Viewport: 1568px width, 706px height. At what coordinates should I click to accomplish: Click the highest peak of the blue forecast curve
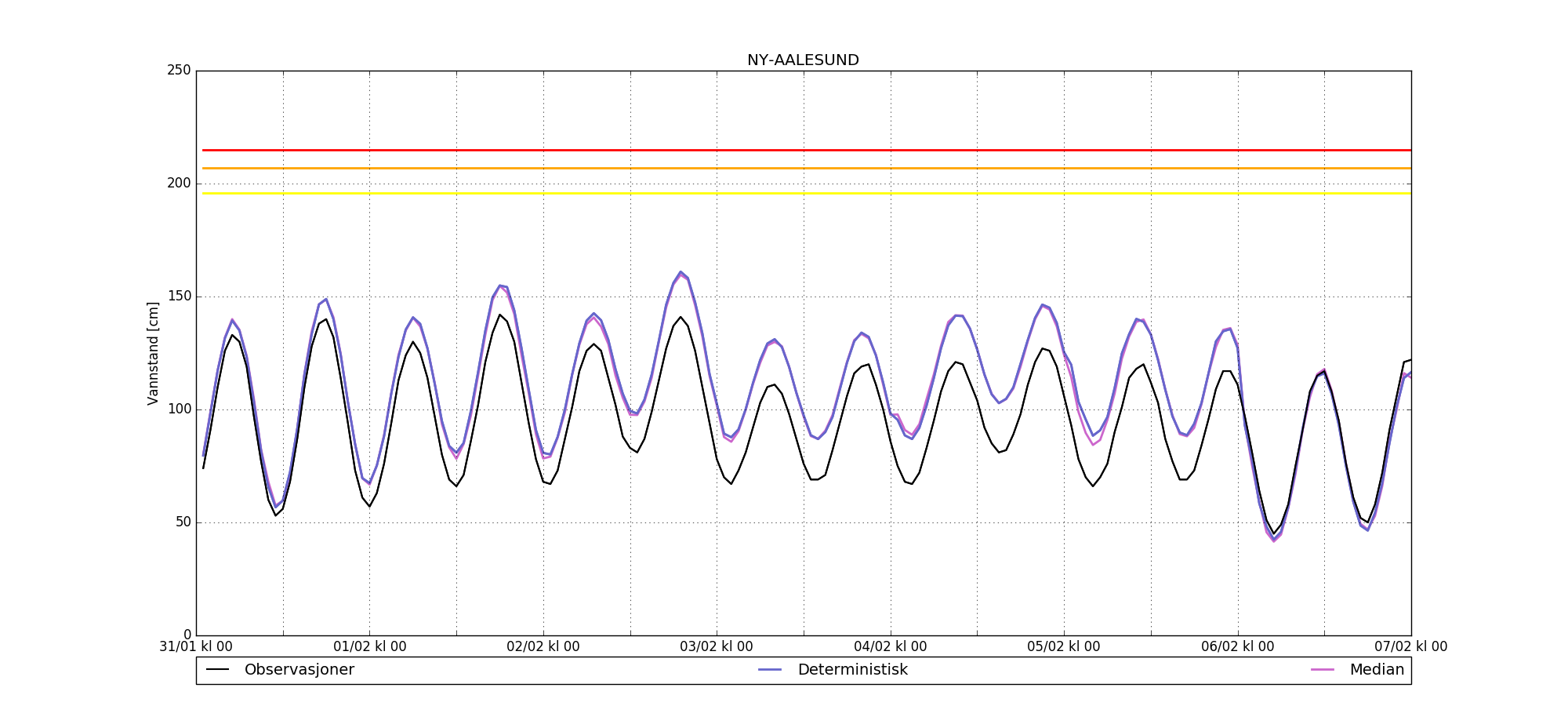tap(681, 272)
